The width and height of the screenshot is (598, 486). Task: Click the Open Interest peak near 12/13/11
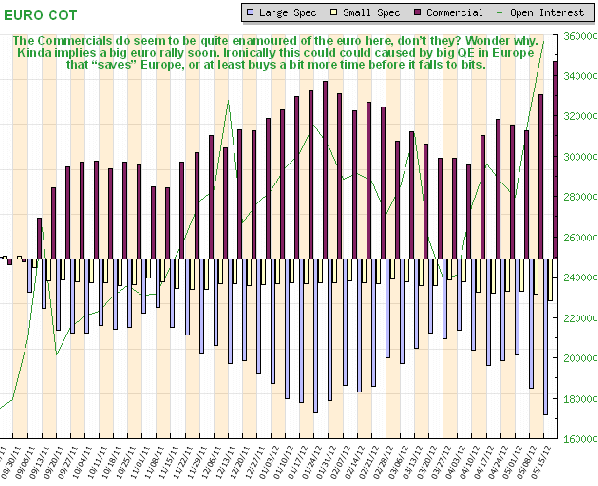tap(228, 101)
